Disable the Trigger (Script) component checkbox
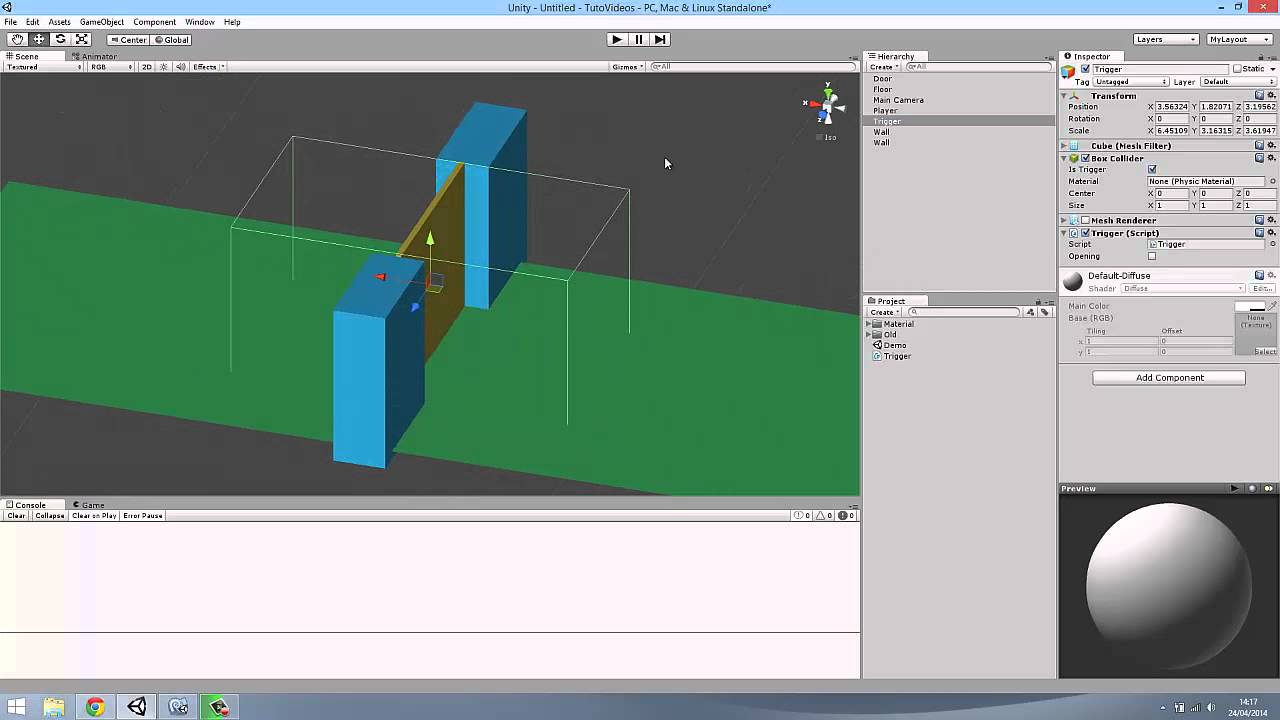Image resolution: width=1280 pixels, height=720 pixels. 1085,233
